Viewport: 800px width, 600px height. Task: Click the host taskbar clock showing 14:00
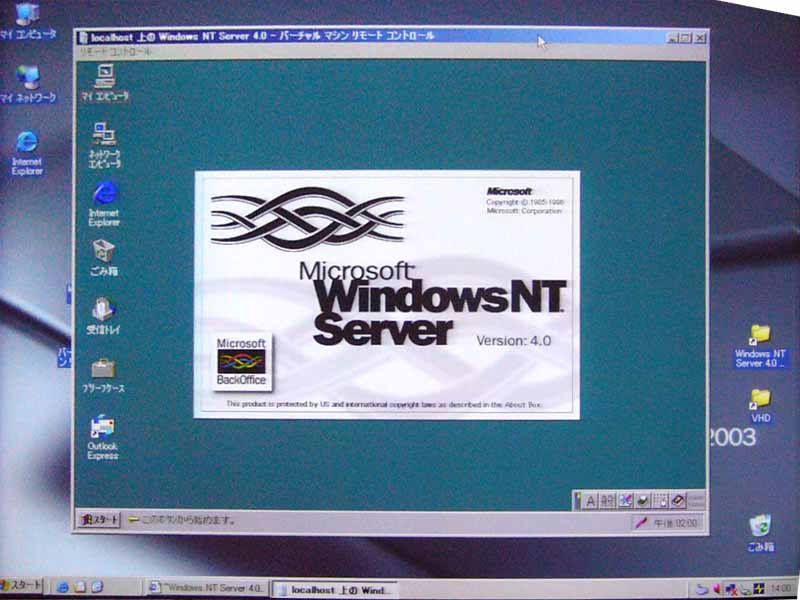pos(781,589)
